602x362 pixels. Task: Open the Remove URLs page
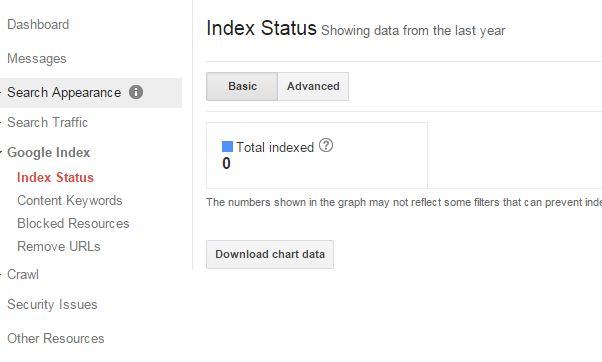click(x=59, y=246)
